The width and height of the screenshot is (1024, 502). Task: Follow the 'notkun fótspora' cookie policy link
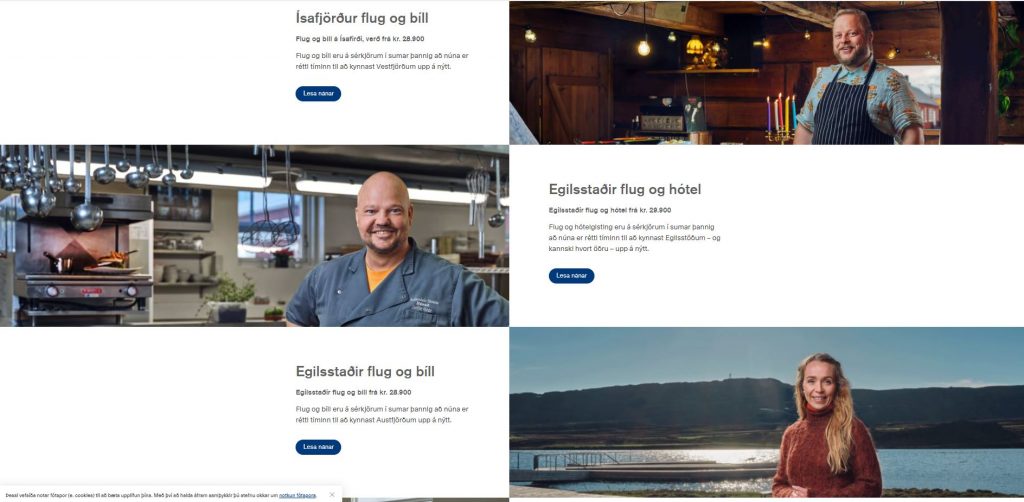pyautogui.click(x=297, y=495)
